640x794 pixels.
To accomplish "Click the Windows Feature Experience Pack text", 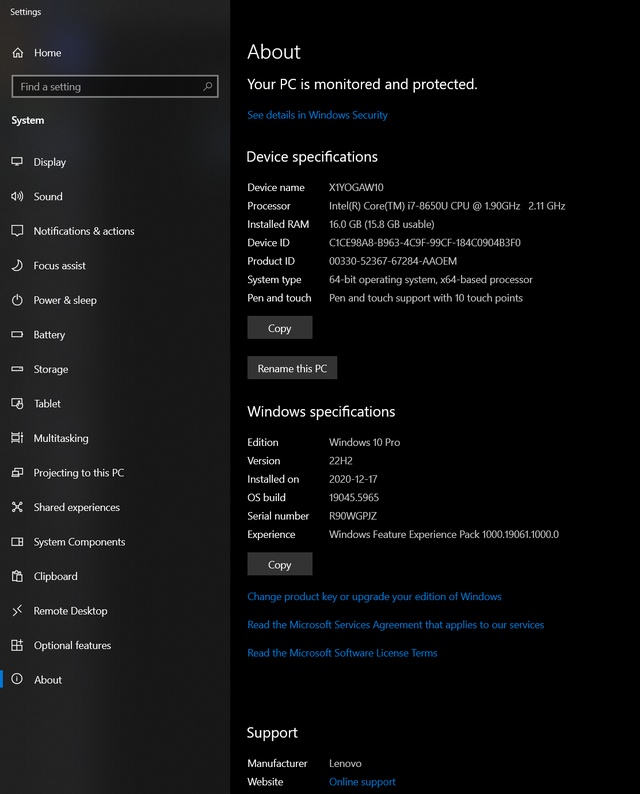I will (444, 534).
